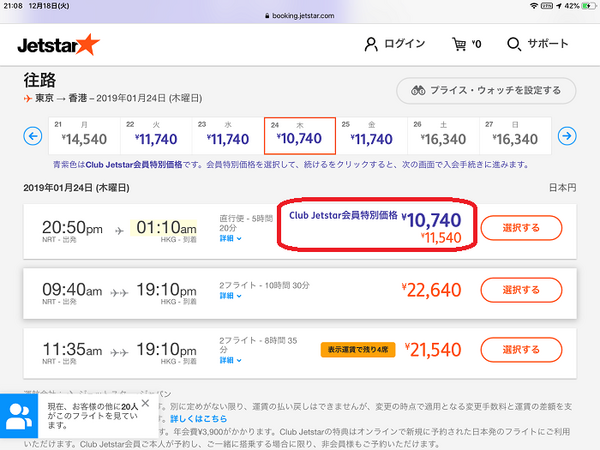Image resolution: width=600 pixels, height=450 pixels.
Task: Click the 01:10am arrival time
Action: pos(166,228)
